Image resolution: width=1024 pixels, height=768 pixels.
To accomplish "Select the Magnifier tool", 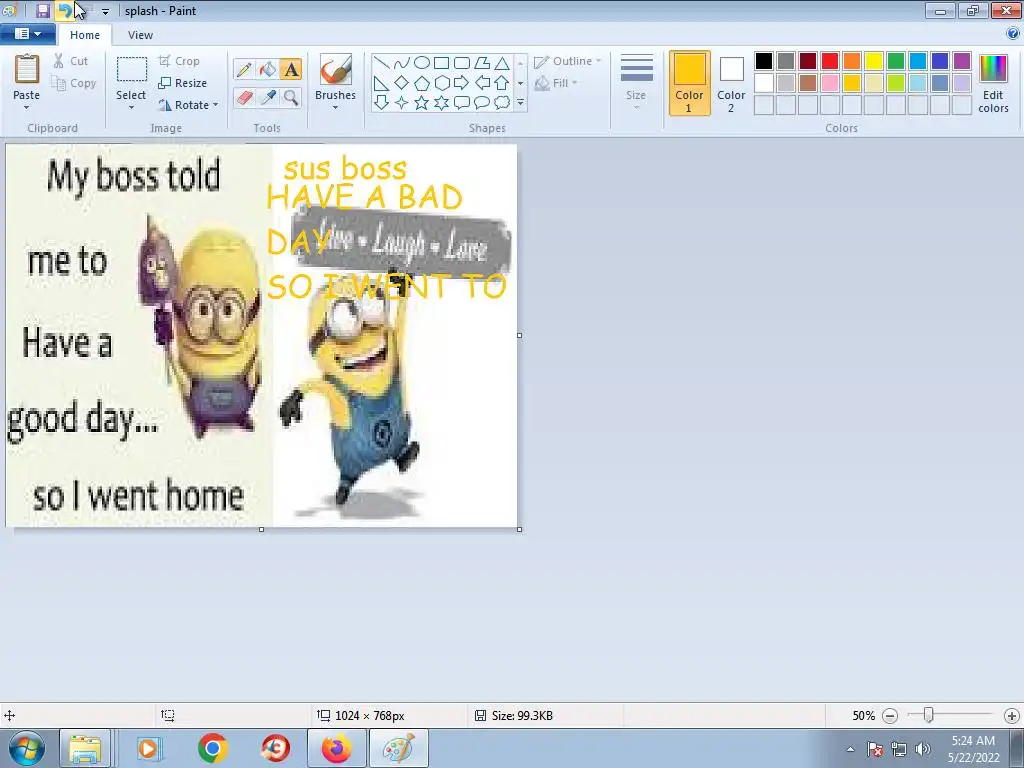I will pyautogui.click(x=291, y=98).
